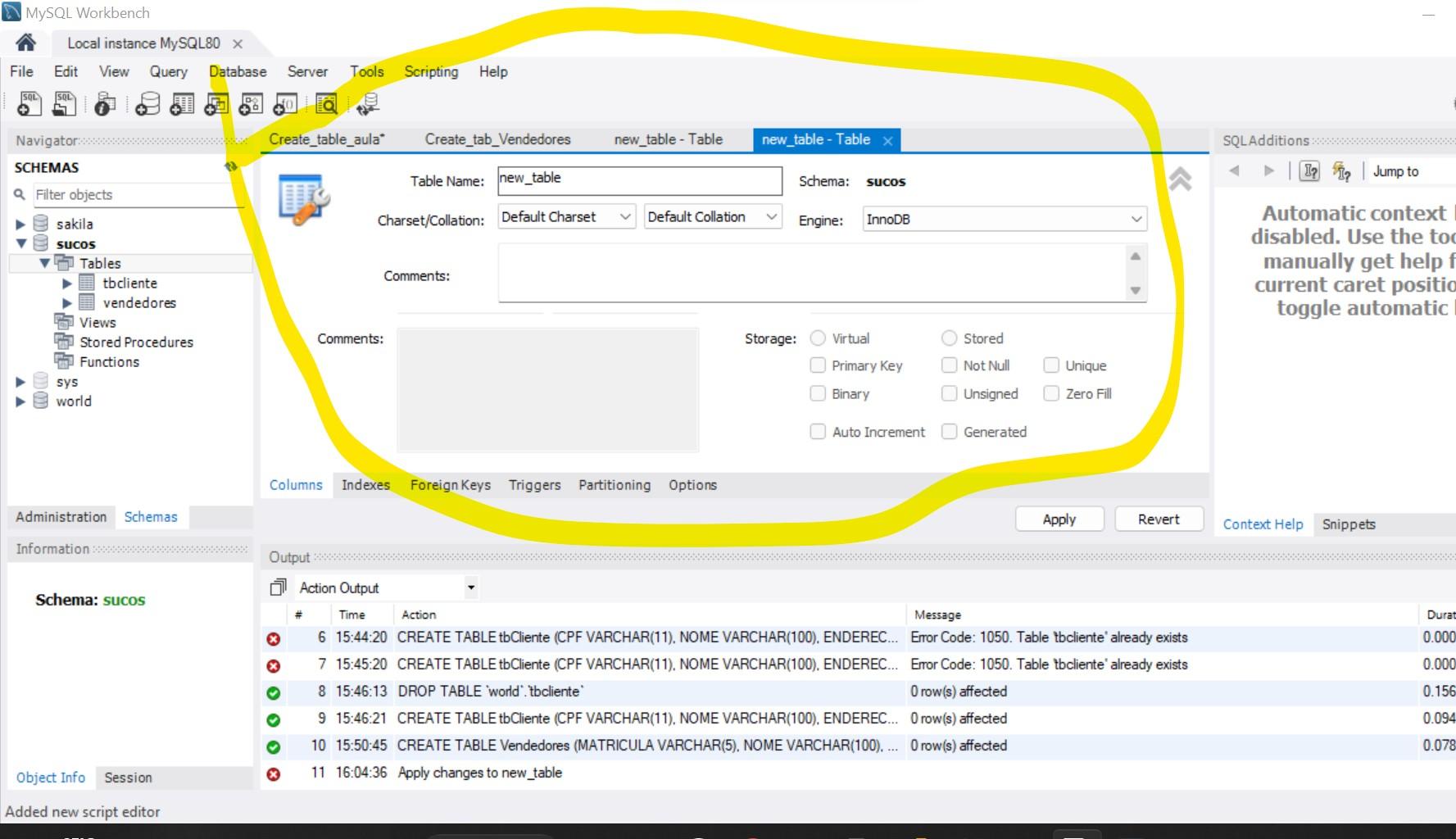Expand the vendedores table

click(x=67, y=303)
